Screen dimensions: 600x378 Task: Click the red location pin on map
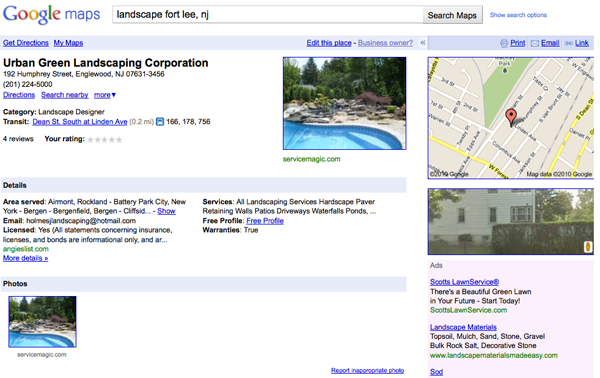pos(511,117)
